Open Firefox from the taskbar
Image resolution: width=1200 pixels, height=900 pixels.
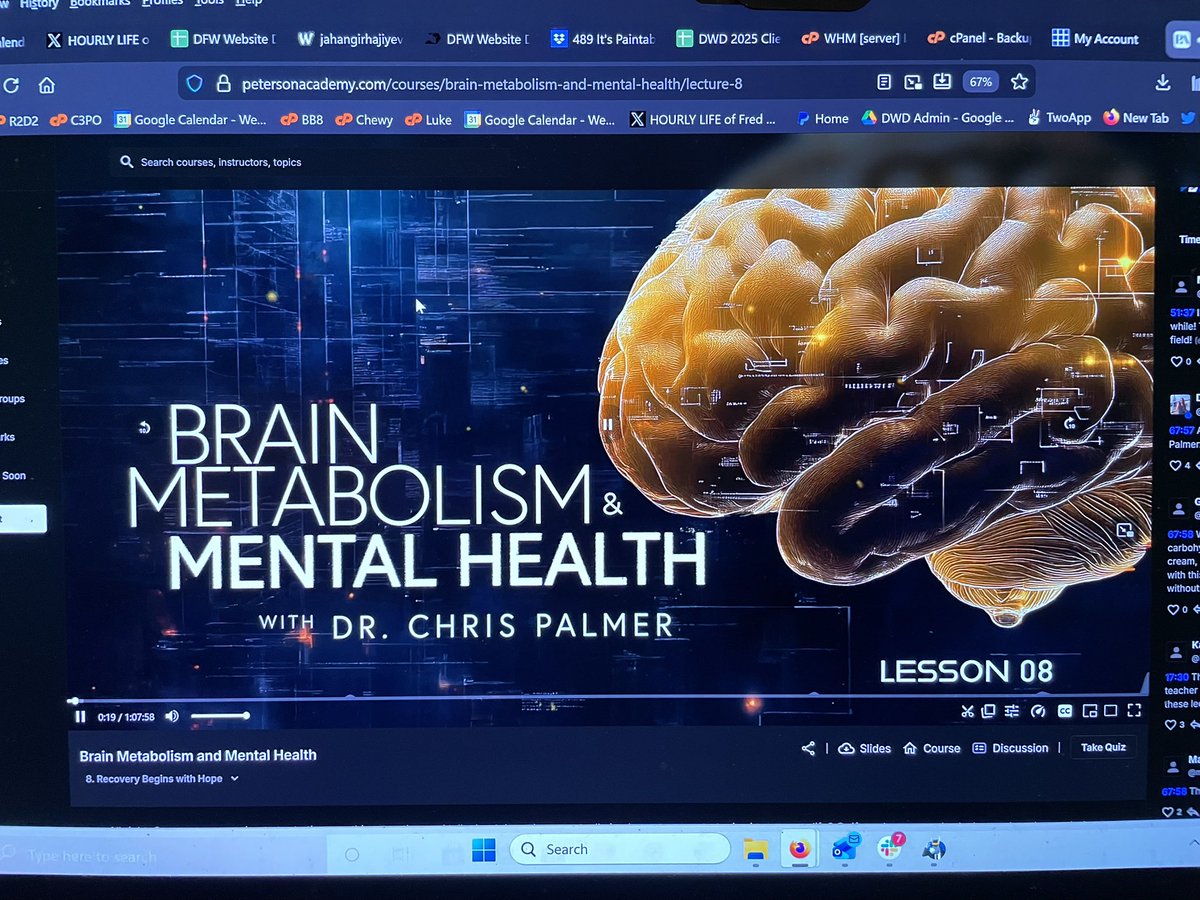point(799,850)
